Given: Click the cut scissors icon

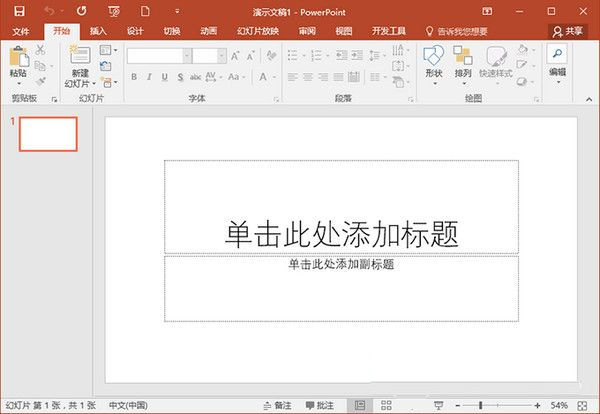Looking at the screenshot, I should point(40,50).
